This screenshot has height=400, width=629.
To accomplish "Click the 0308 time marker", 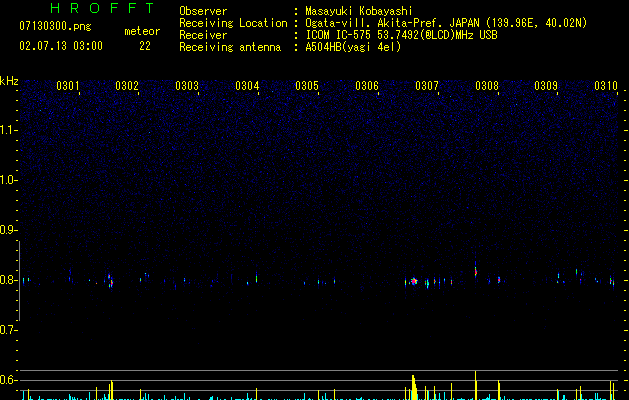I will [487, 85].
